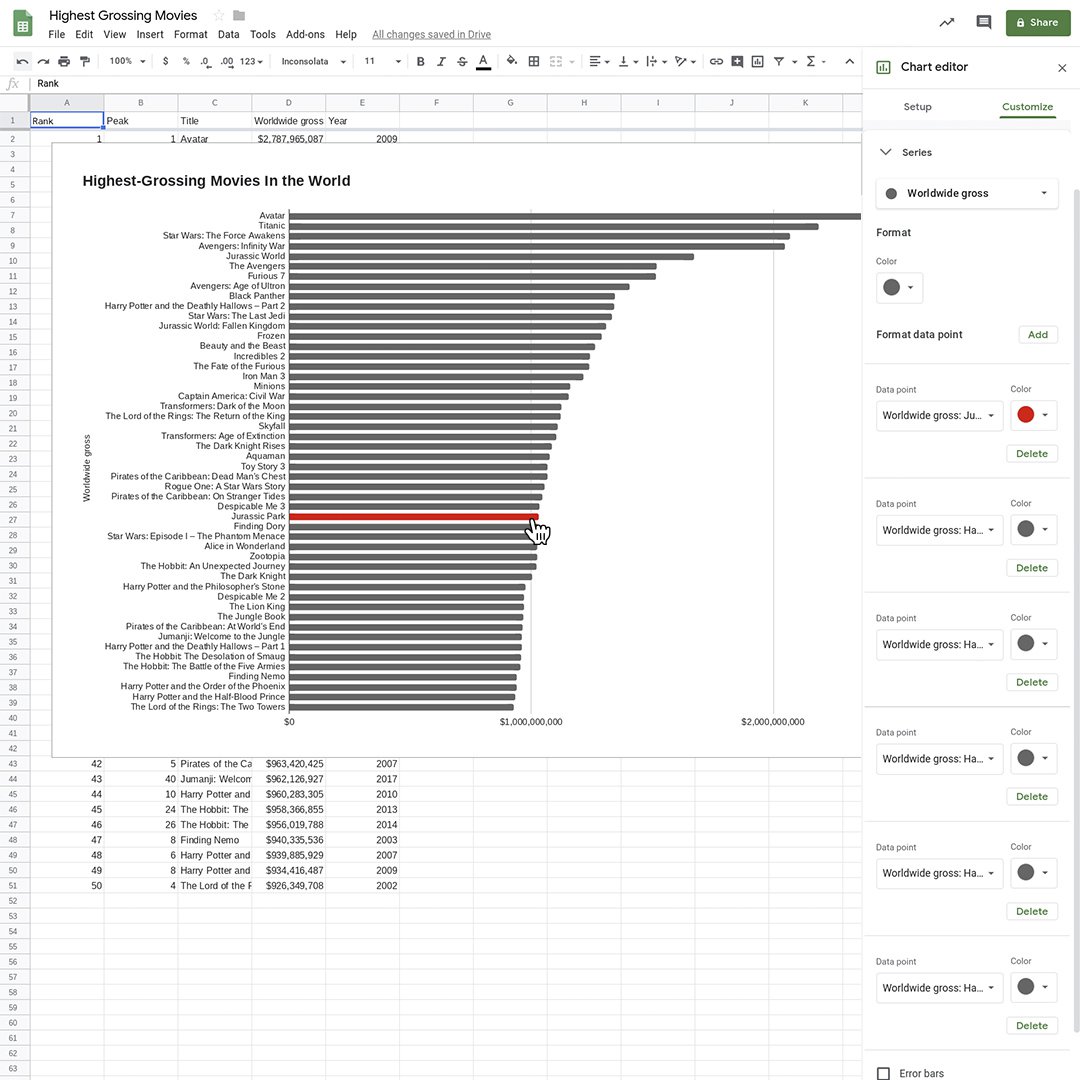The height and width of the screenshot is (1080, 1080).
Task: Switch to the Customize tab
Action: click(1027, 107)
